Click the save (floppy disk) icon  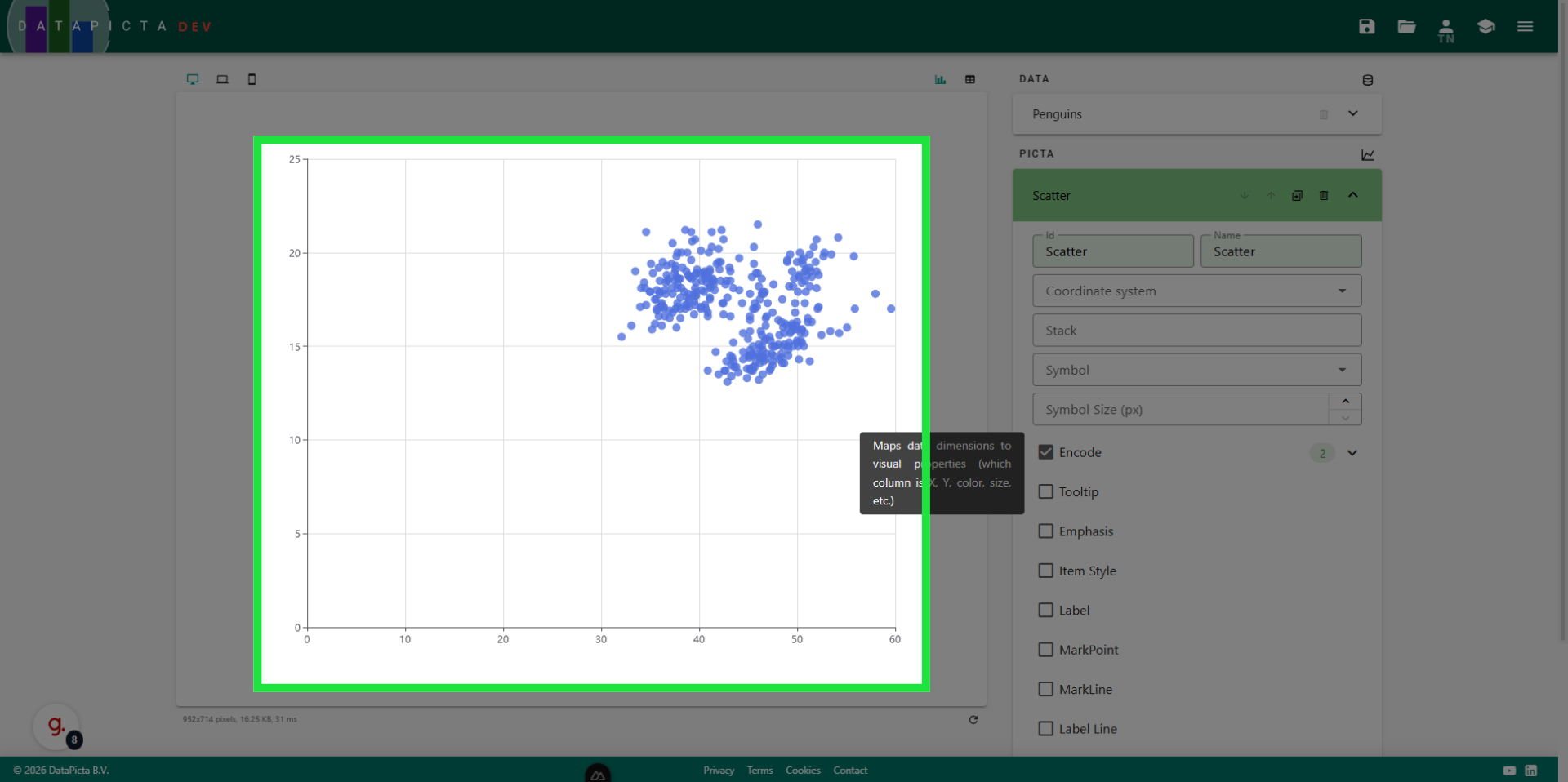pyautogui.click(x=1366, y=26)
